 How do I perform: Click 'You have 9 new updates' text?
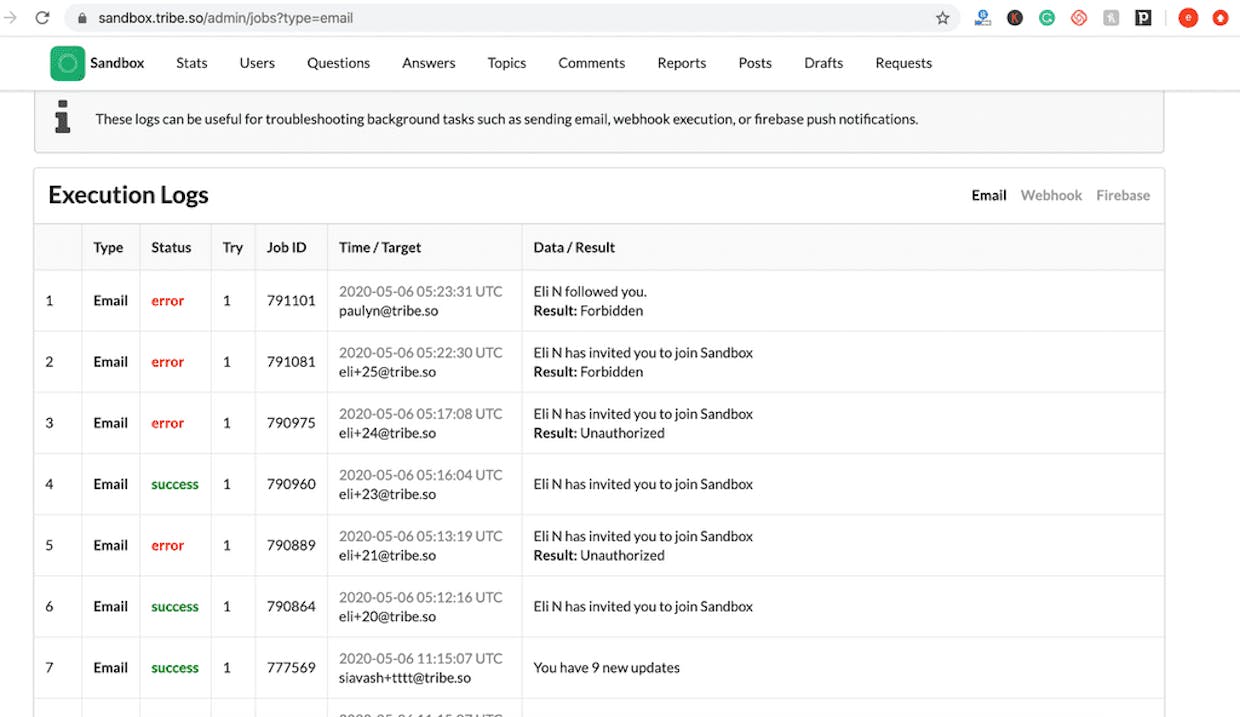pos(607,667)
